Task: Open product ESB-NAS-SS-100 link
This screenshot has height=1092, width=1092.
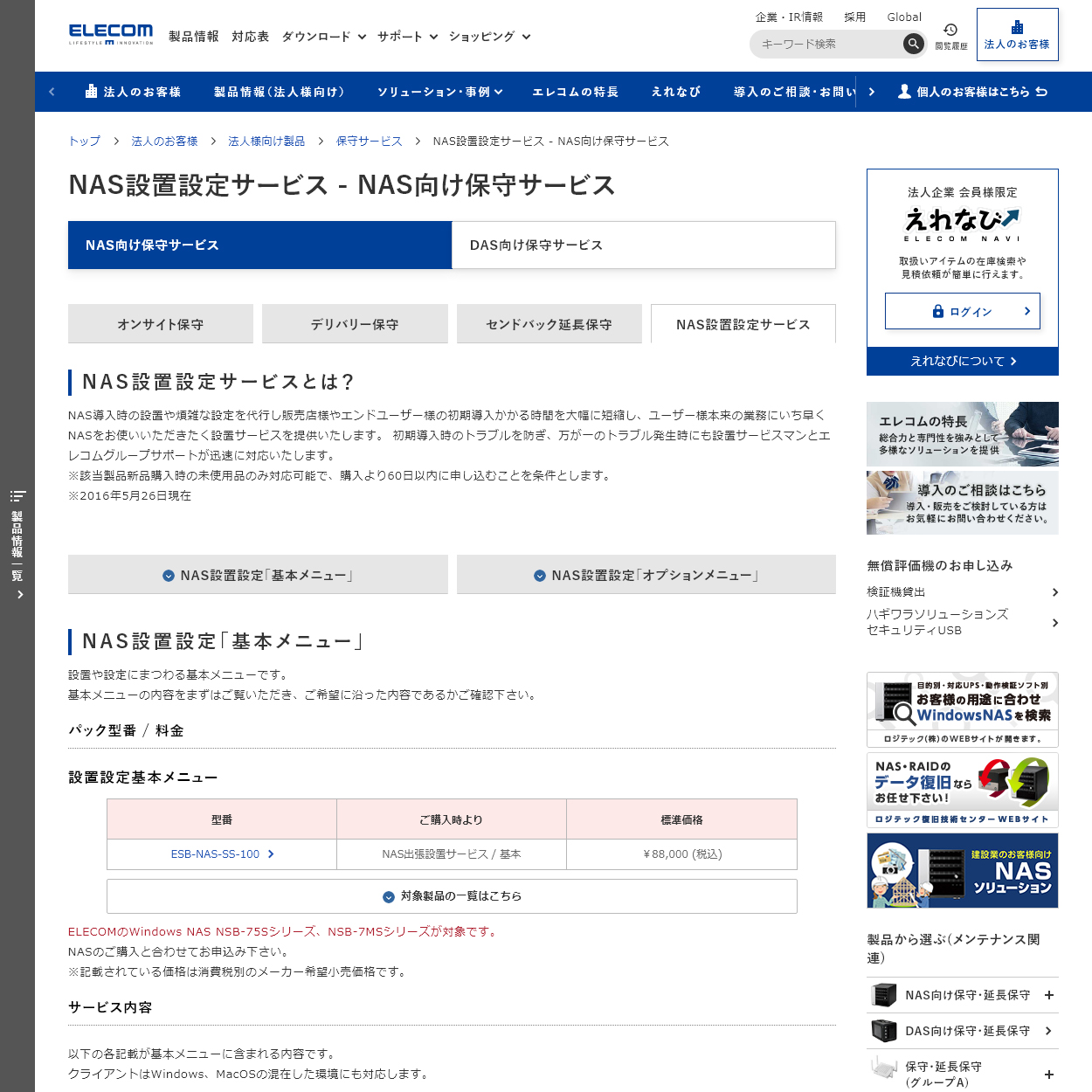Action: coord(222,854)
